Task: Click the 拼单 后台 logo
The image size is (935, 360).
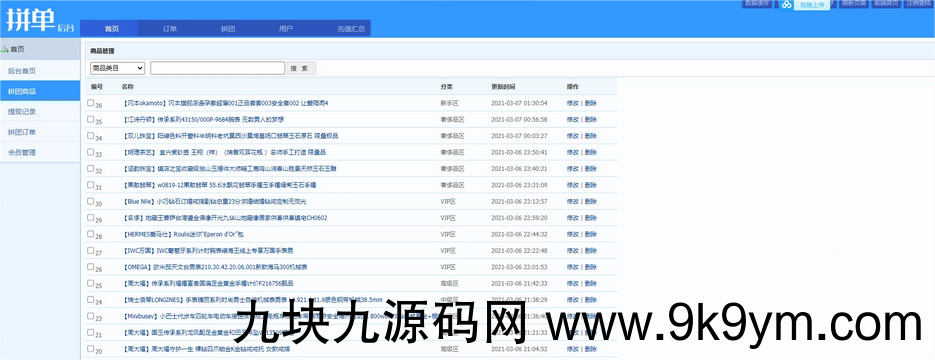Action: (x=41, y=20)
